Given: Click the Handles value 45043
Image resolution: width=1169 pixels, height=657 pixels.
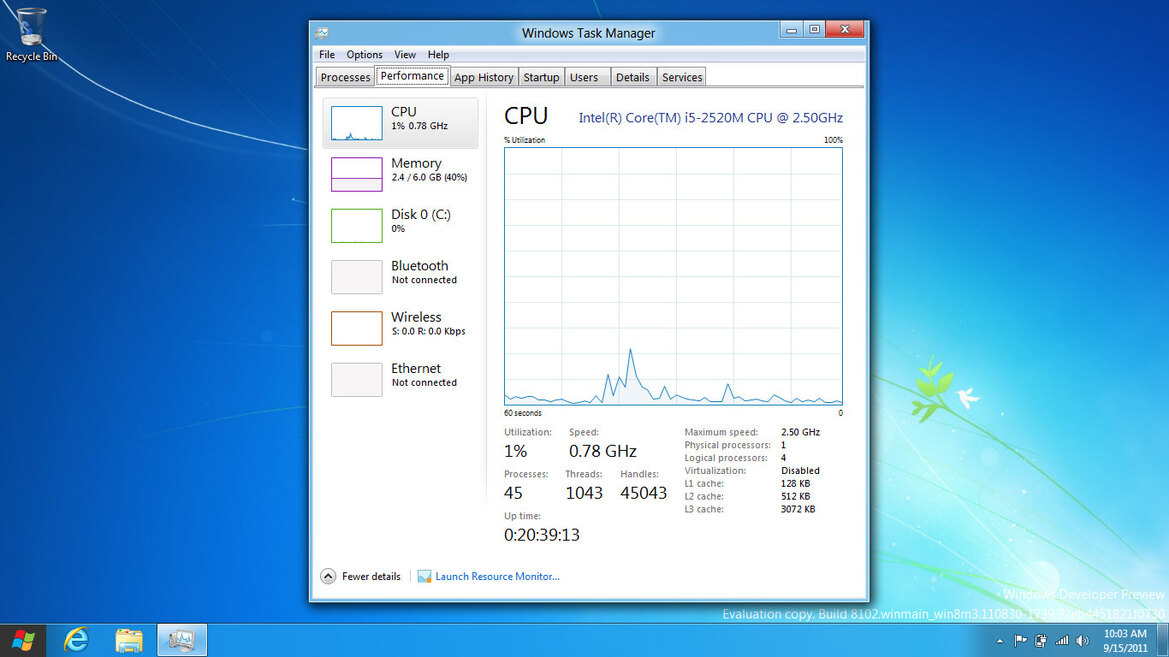Looking at the screenshot, I should point(643,493).
